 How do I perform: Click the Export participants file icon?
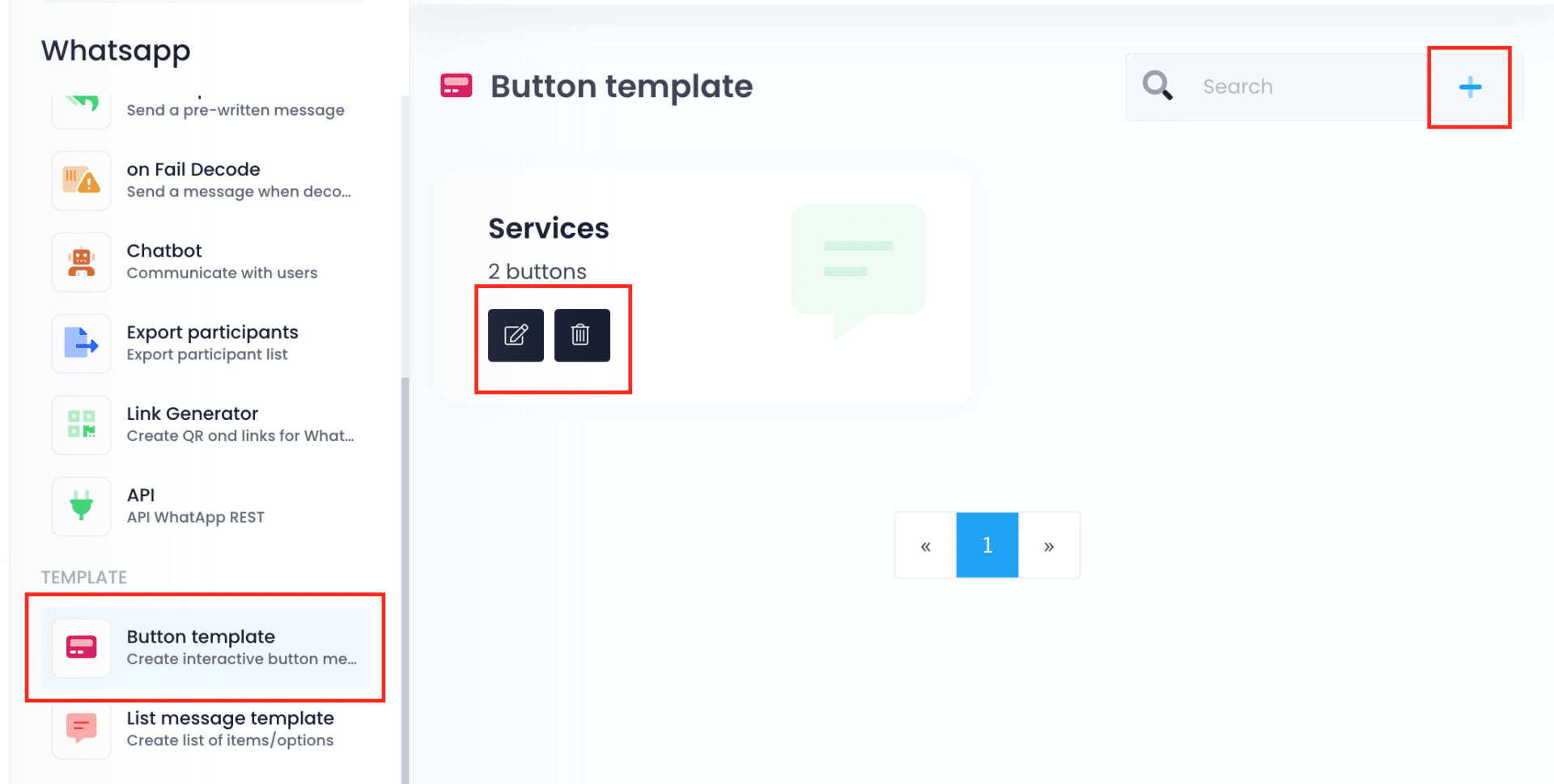[81, 344]
